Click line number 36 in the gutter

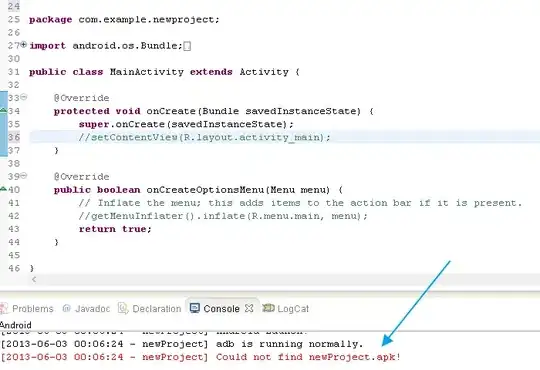pyautogui.click(x=14, y=137)
